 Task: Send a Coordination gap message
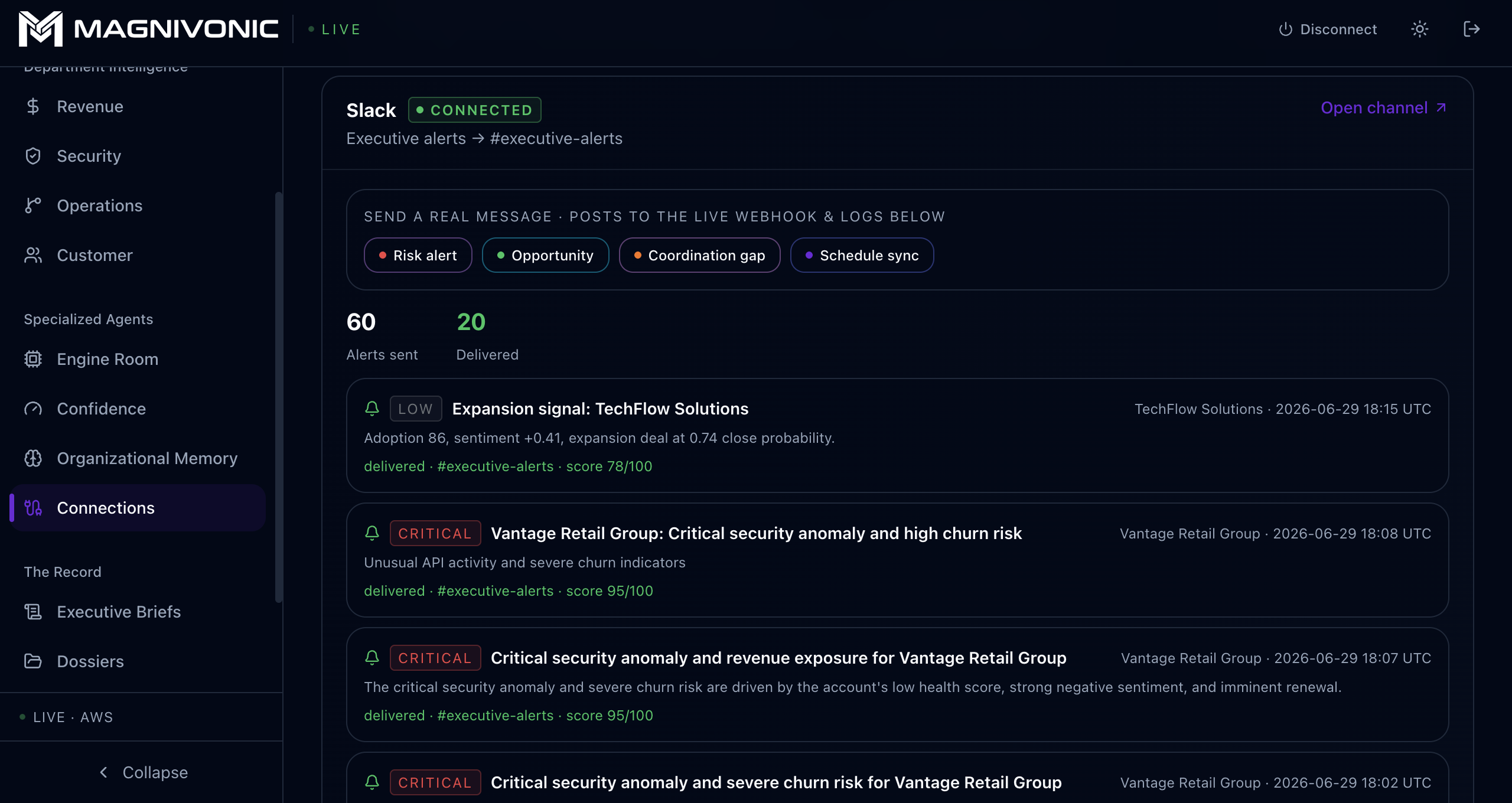pyautogui.click(x=699, y=255)
